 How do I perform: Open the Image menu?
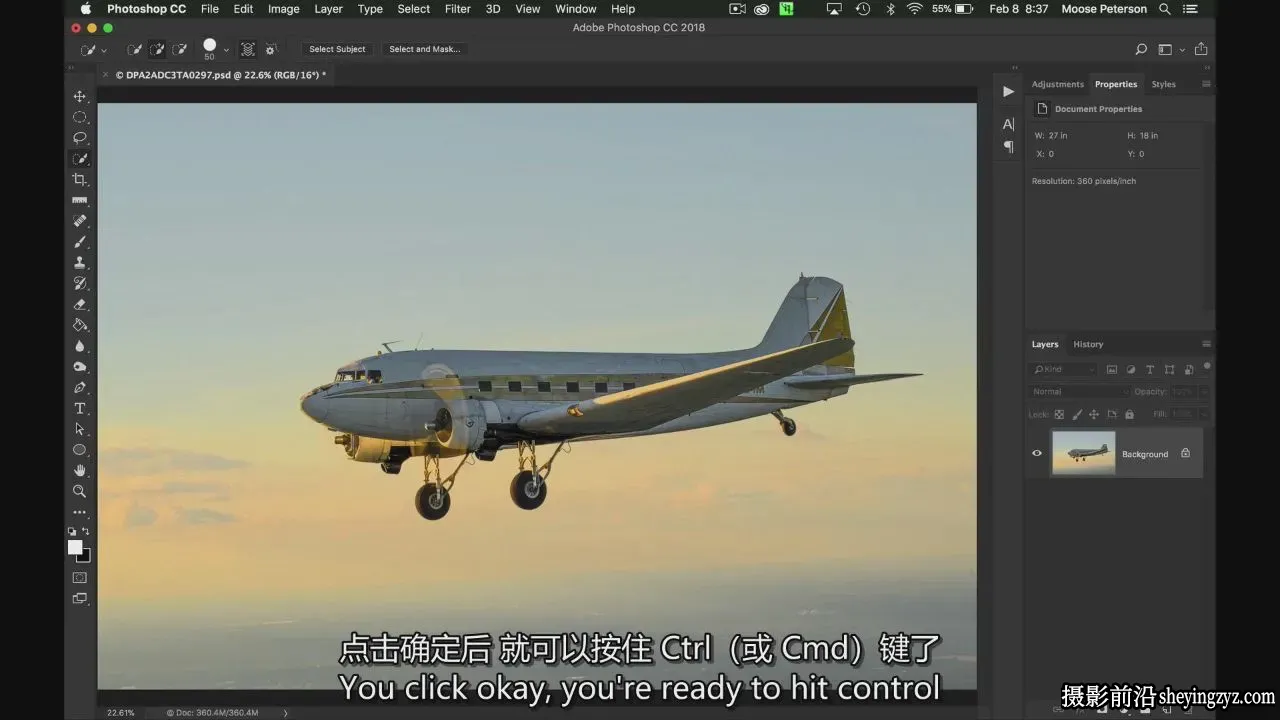(284, 9)
